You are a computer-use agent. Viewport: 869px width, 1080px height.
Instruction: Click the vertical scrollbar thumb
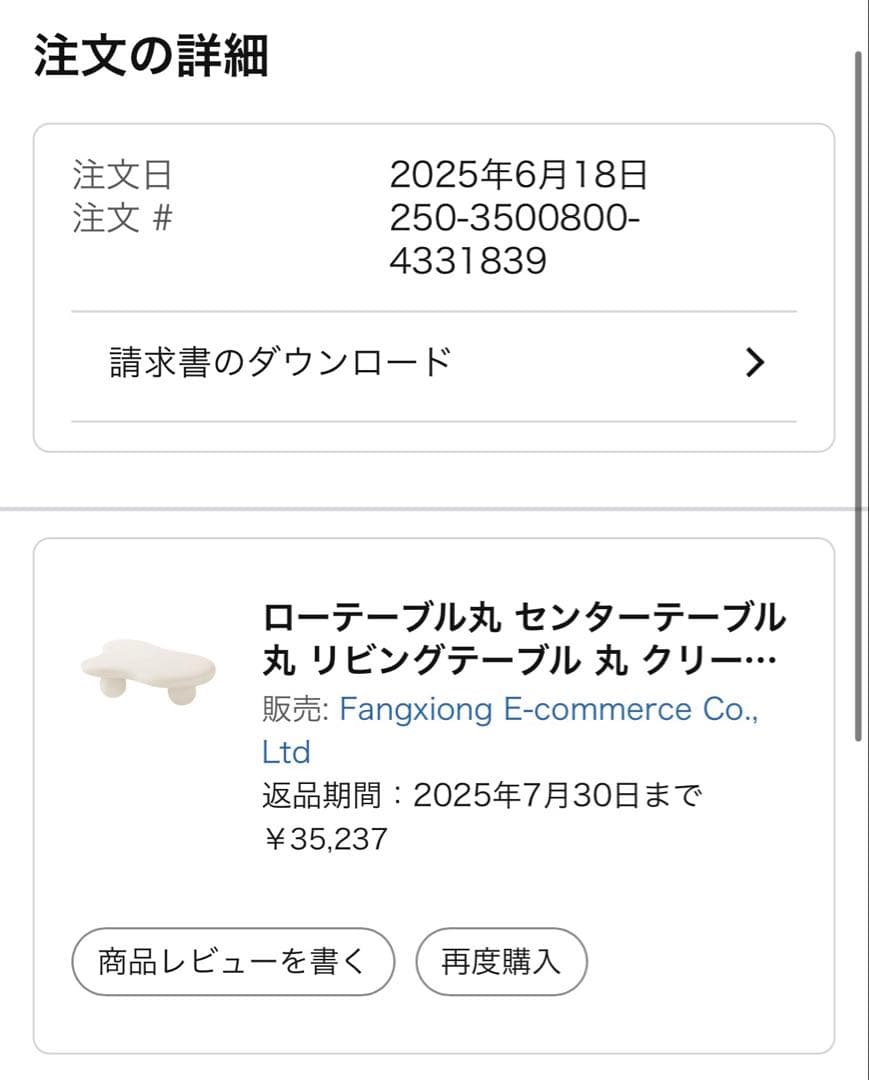click(x=858, y=400)
